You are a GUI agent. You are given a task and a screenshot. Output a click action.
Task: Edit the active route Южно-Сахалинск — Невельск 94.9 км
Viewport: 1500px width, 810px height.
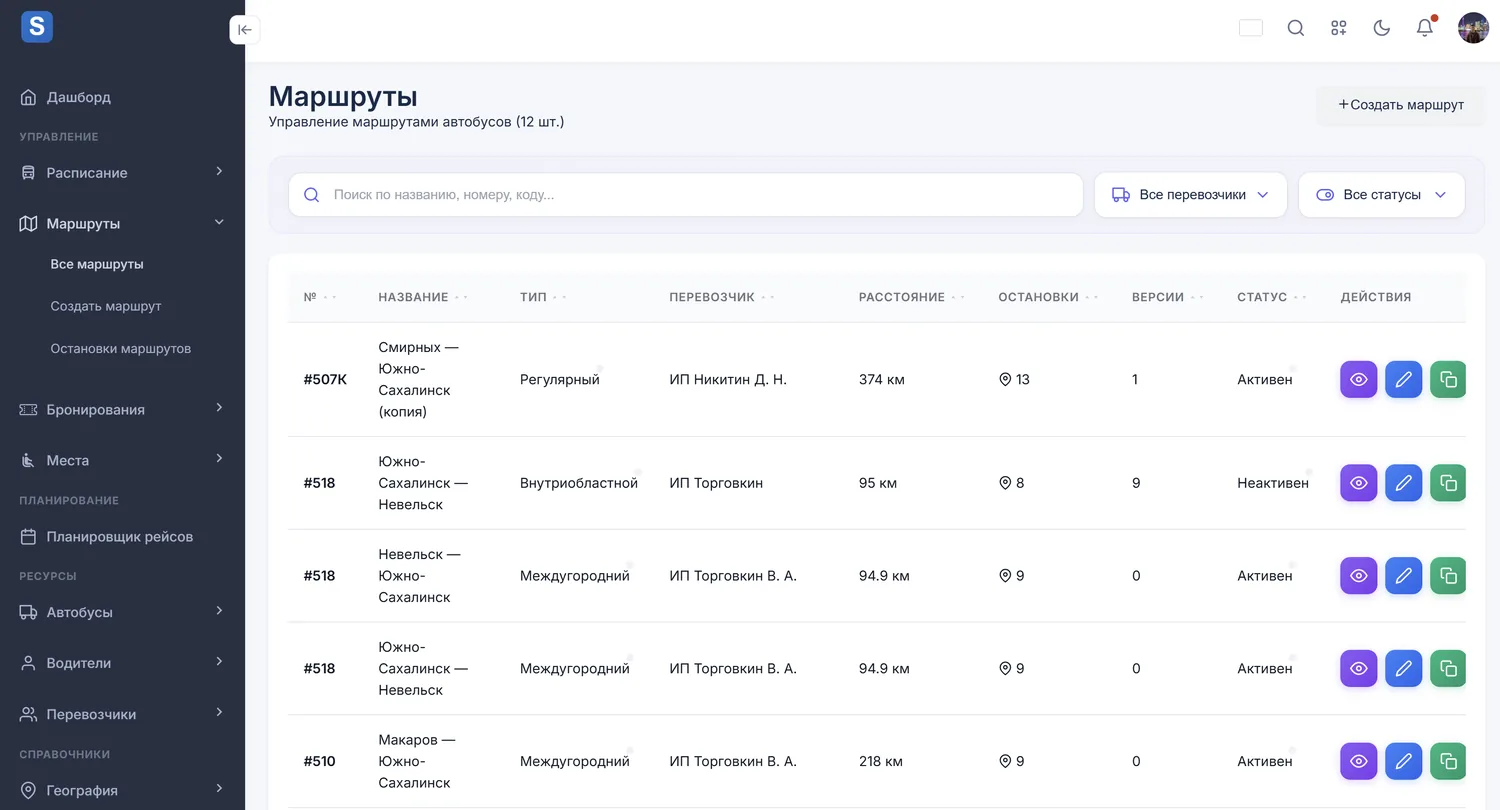click(x=1404, y=668)
